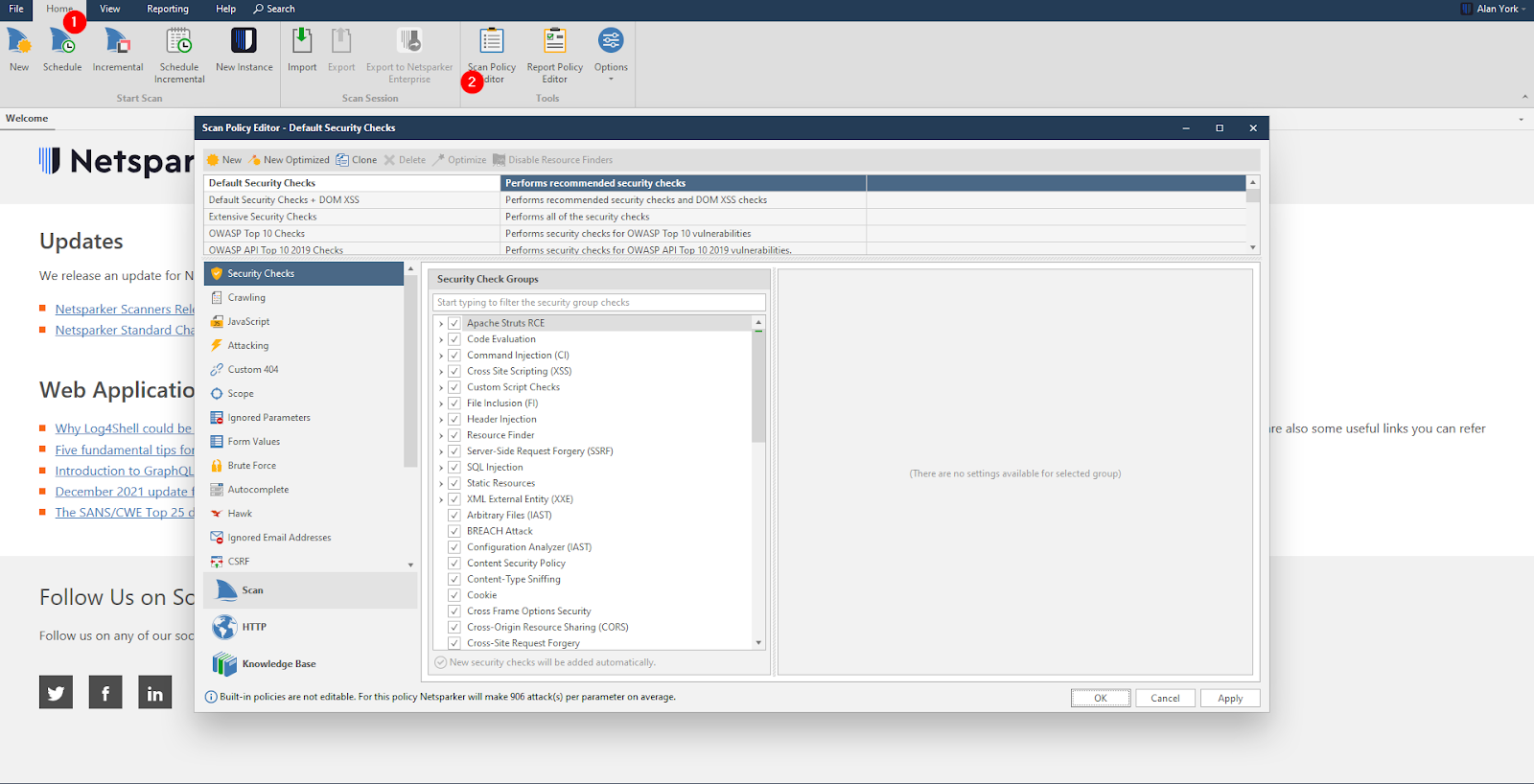Open the Schedule scan icon
The width and height of the screenshot is (1534, 784).
tap(62, 50)
